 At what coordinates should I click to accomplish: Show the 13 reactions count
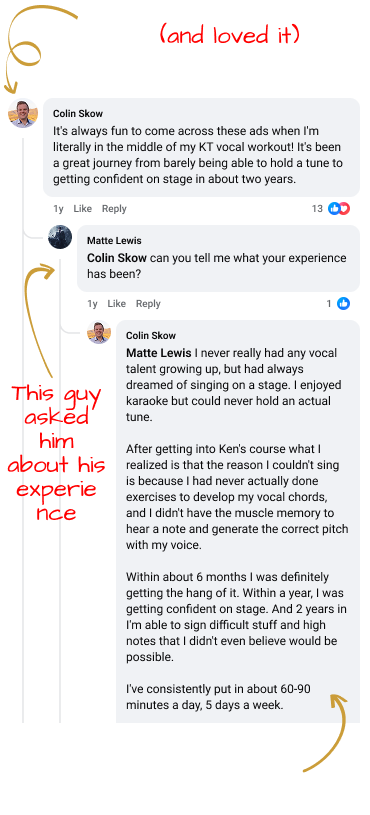317,209
